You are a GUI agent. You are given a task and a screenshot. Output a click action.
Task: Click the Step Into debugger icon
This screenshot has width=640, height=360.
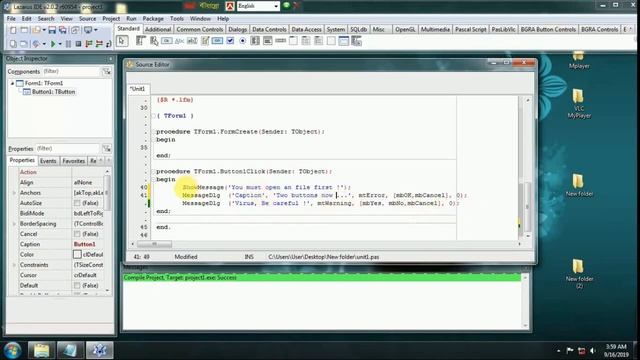pyautogui.click(x=89, y=44)
